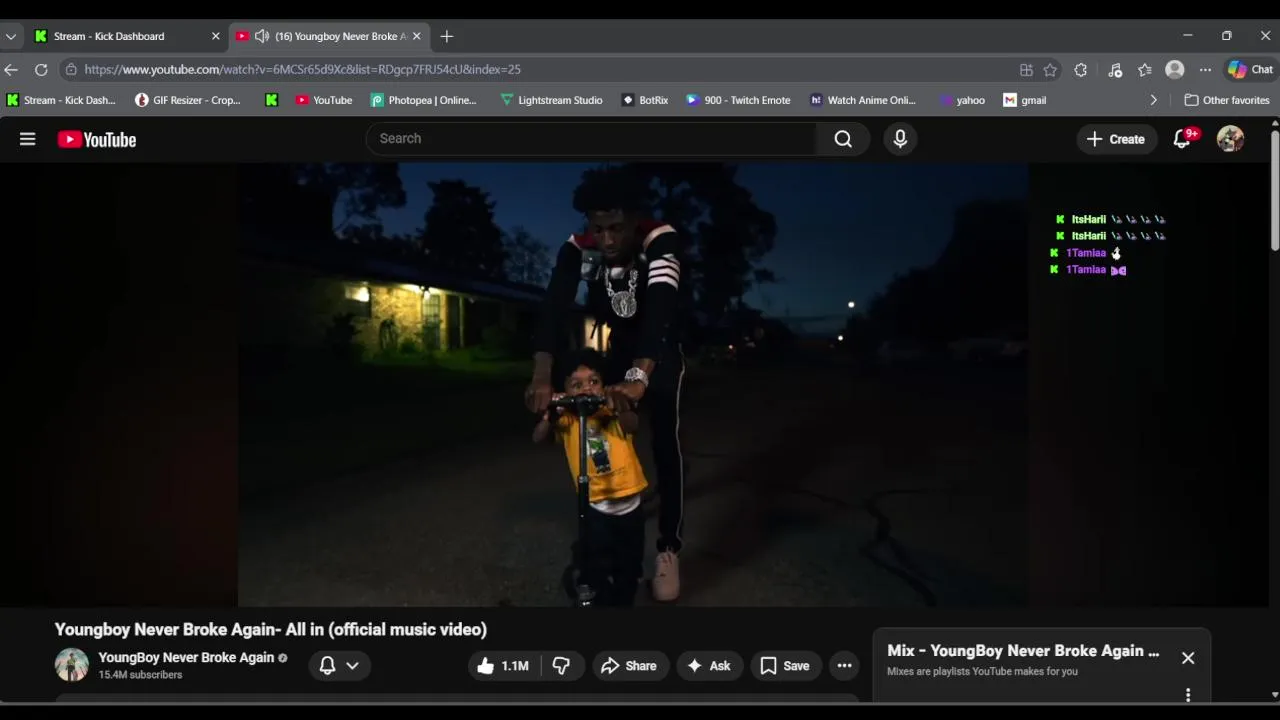Open the unlabeled Kick icon bookmark
Viewport: 1280px width, 720px height.
[271, 100]
